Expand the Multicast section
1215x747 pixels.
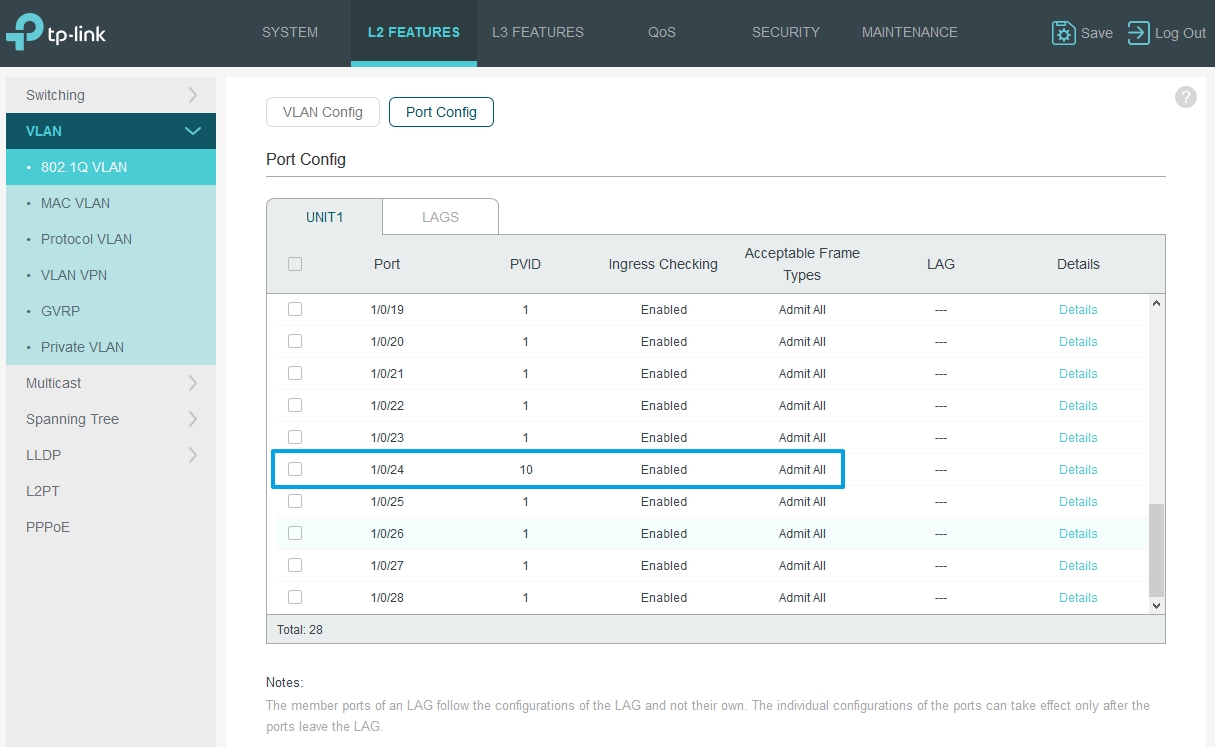click(x=110, y=382)
